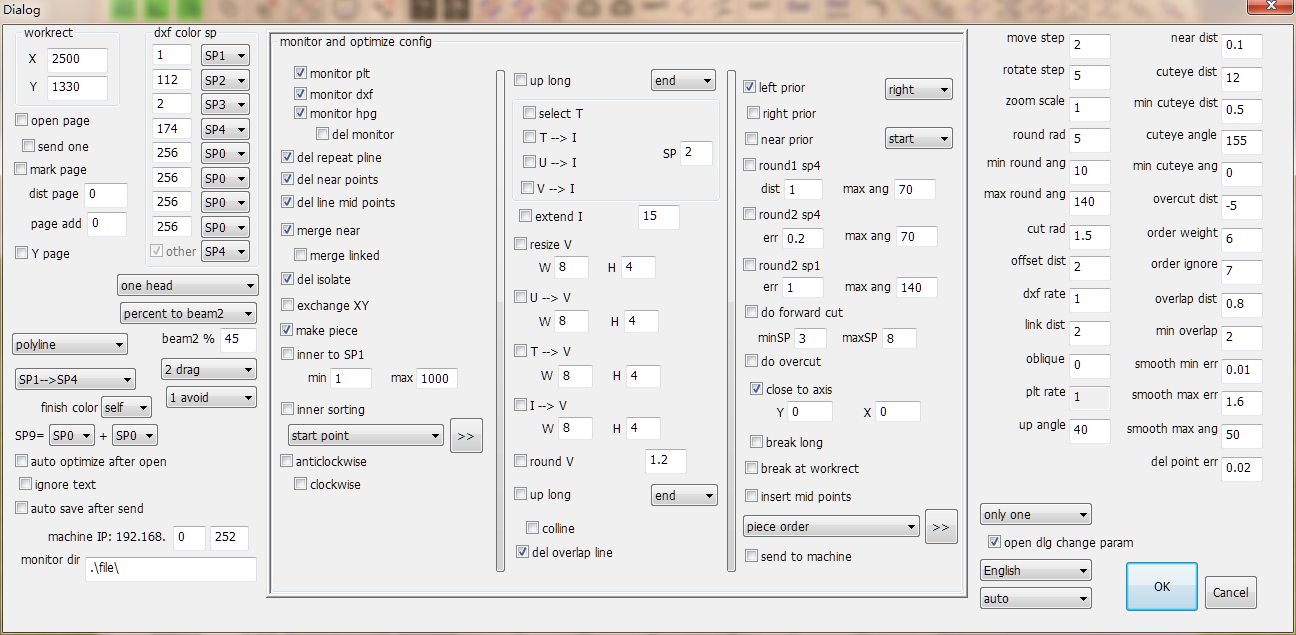Click the dist page field
Viewport: 1296px width, 635px height.
106,195
